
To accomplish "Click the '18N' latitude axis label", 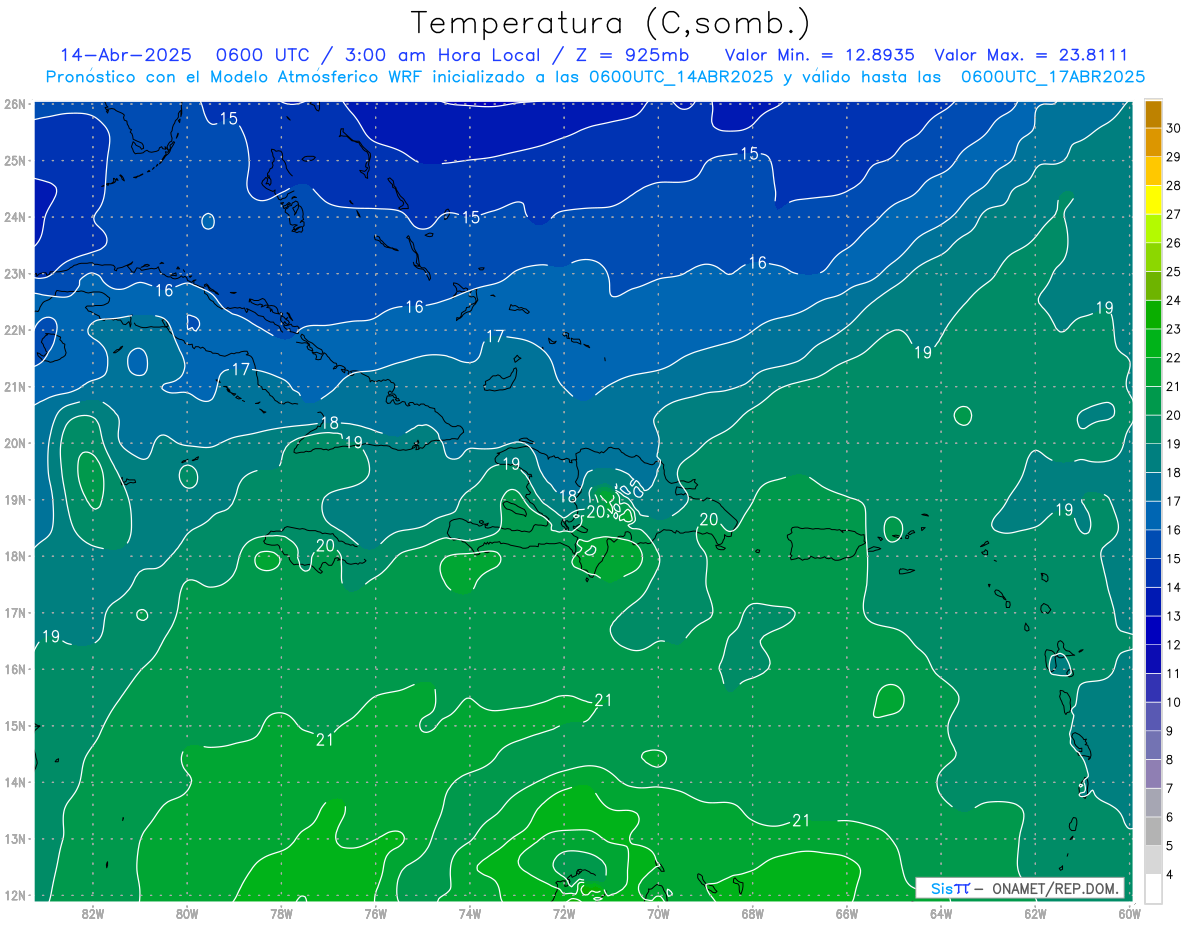I will [x=15, y=556].
